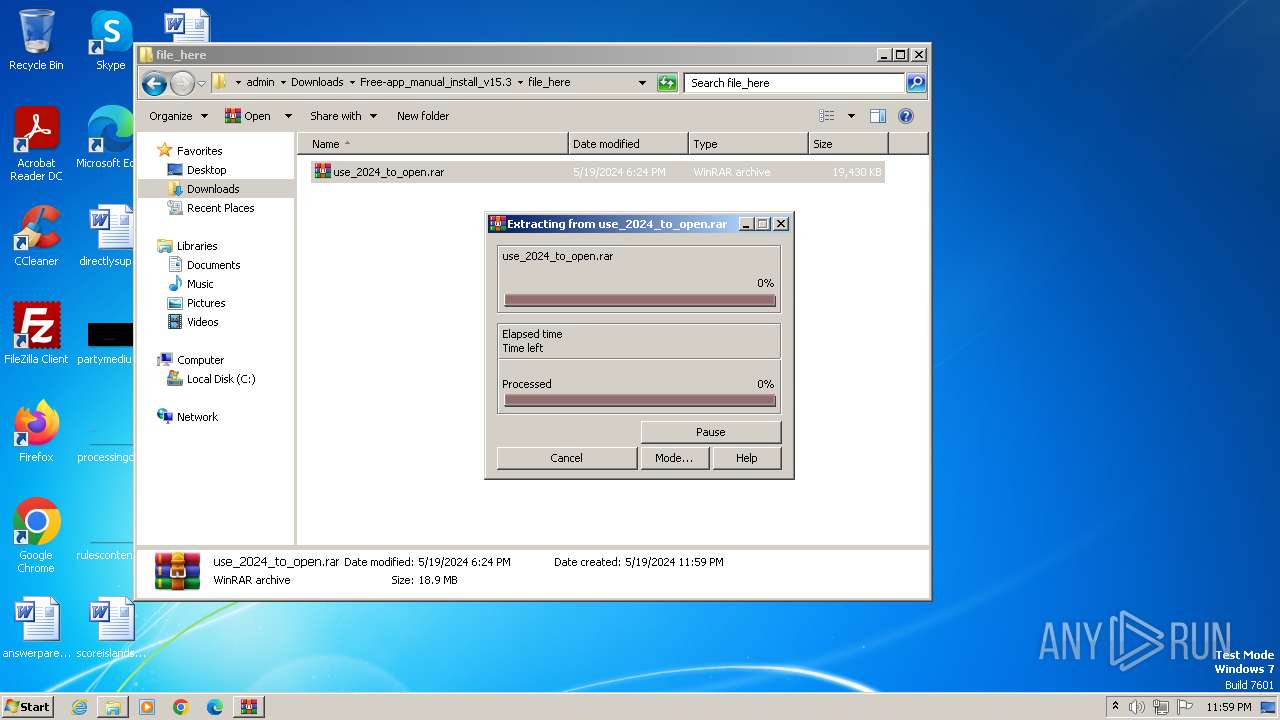
Task: Select Favorites in navigation pane
Action: tap(199, 151)
